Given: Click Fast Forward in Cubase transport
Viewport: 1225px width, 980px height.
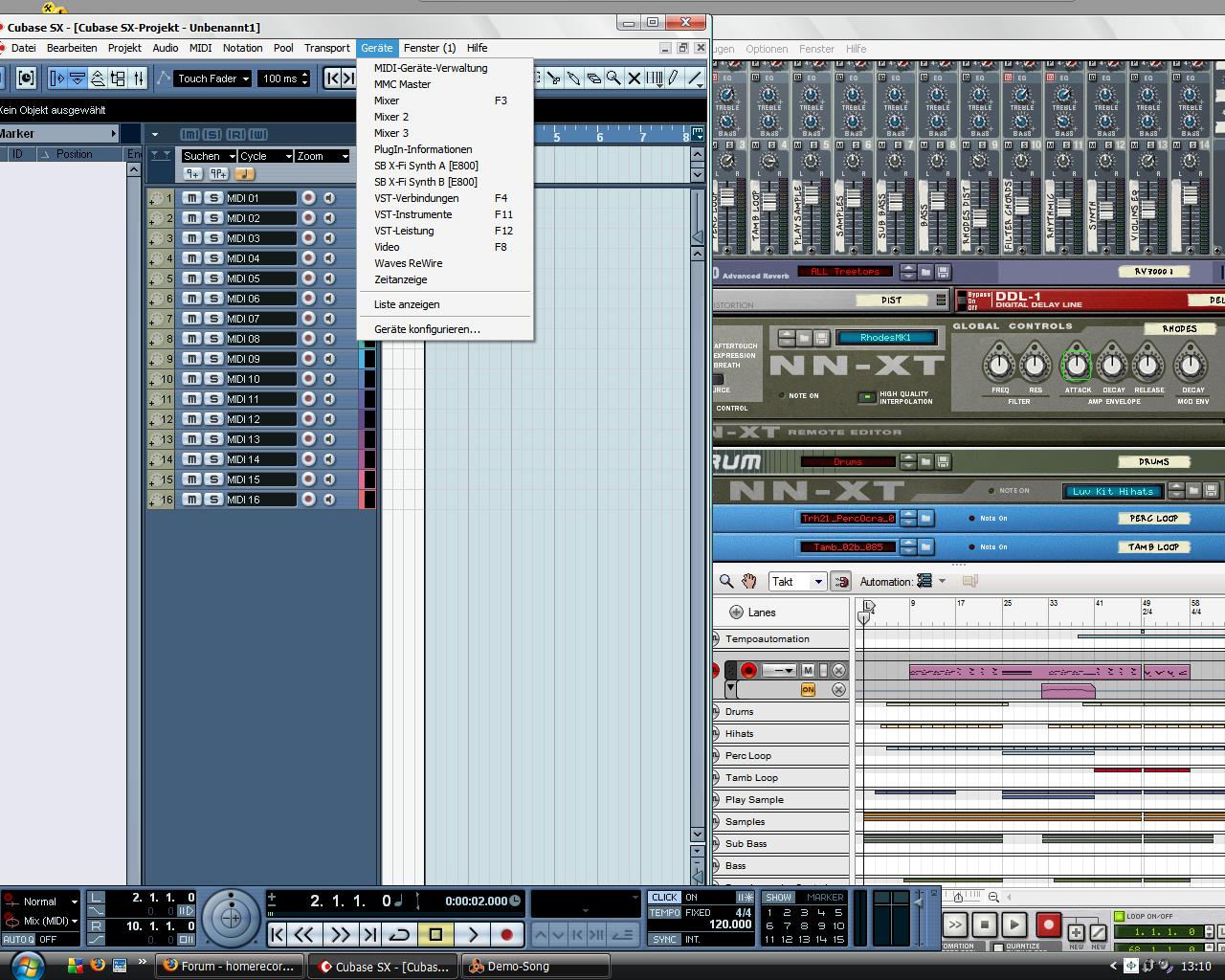Looking at the screenshot, I should [x=340, y=934].
